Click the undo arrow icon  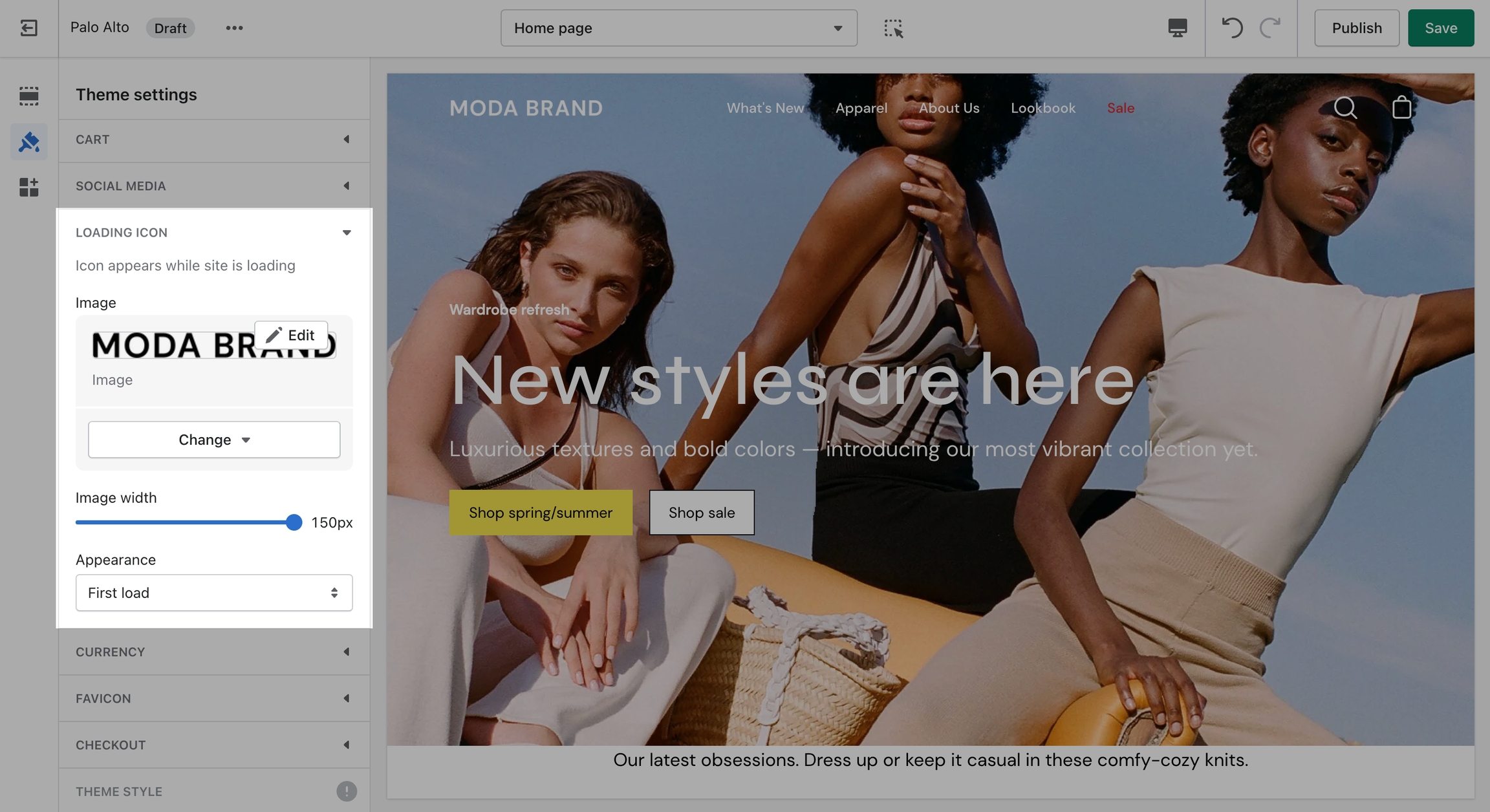tap(1231, 28)
